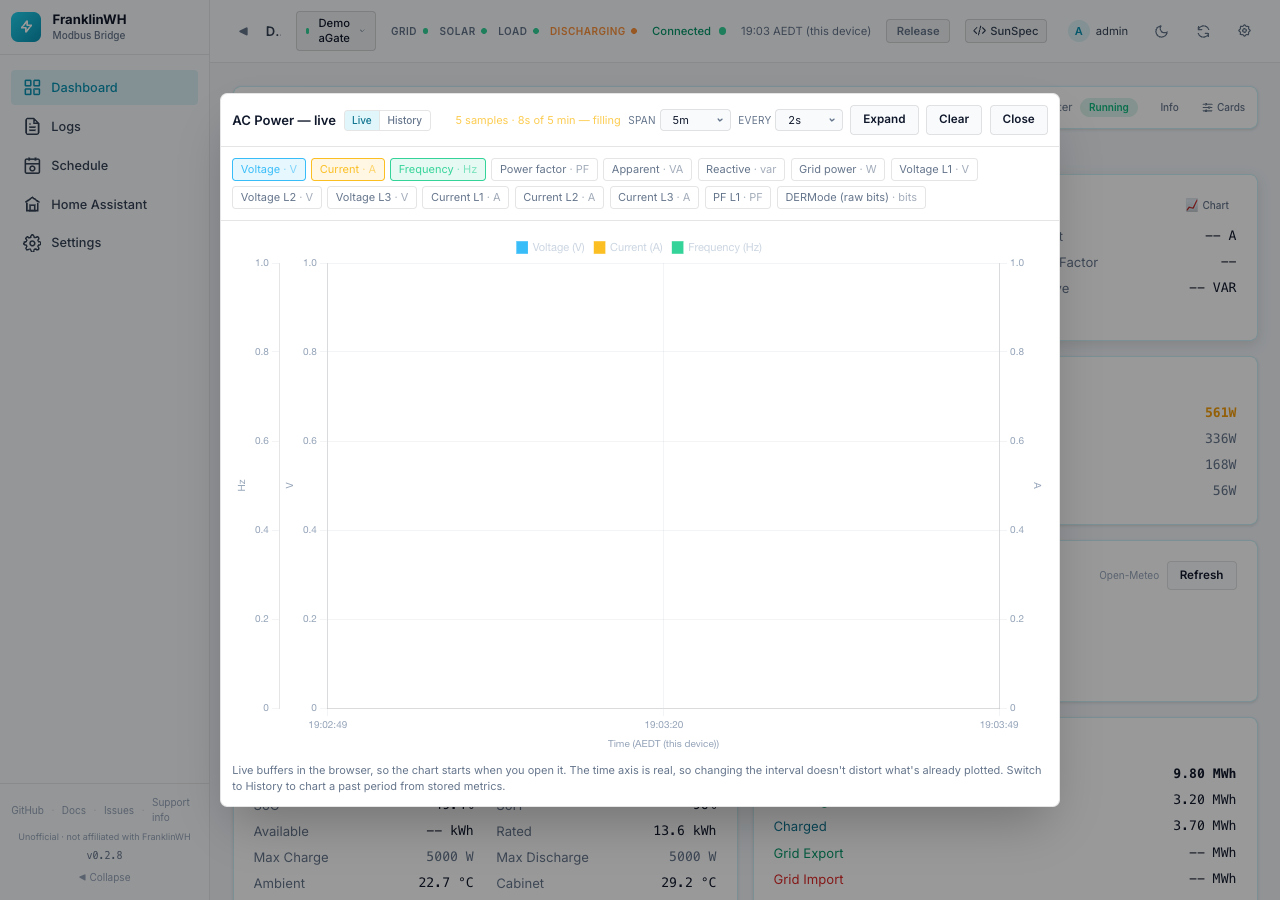Open the Support info footer link

click(170, 810)
